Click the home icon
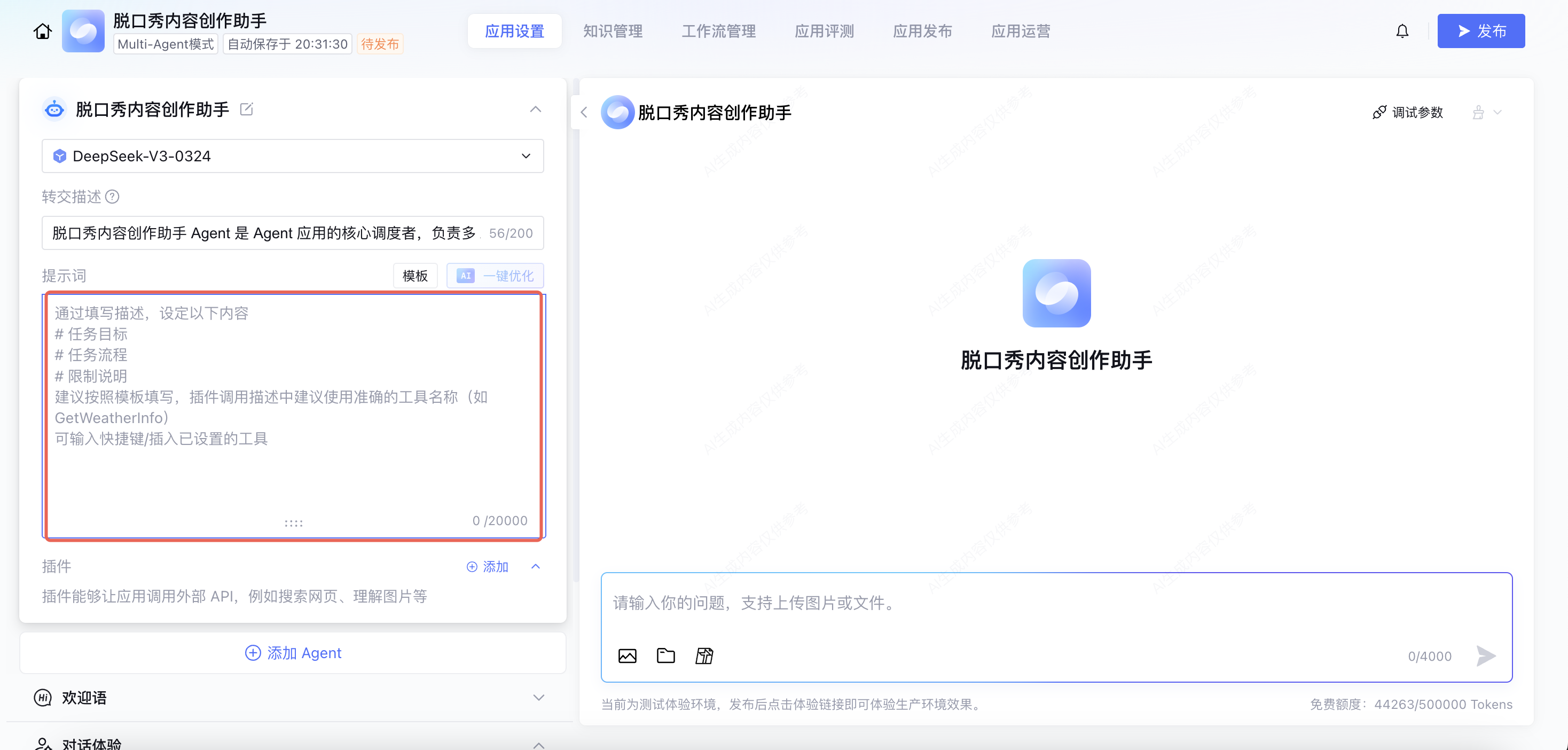This screenshot has height=750, width=1568. pyautogui.click(x=42, y=31)
